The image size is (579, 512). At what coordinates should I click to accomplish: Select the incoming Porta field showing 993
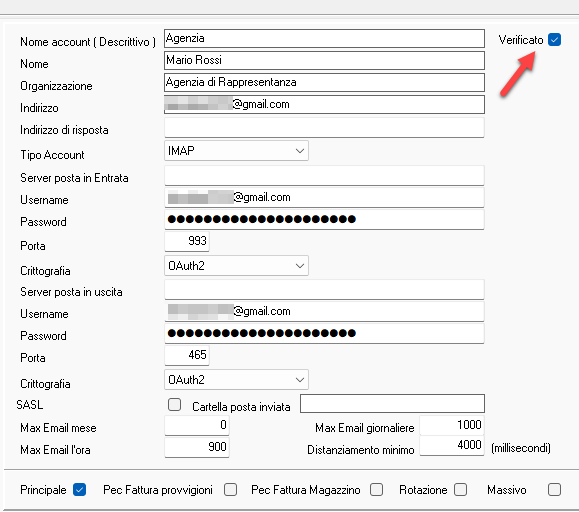click(187, 241)
